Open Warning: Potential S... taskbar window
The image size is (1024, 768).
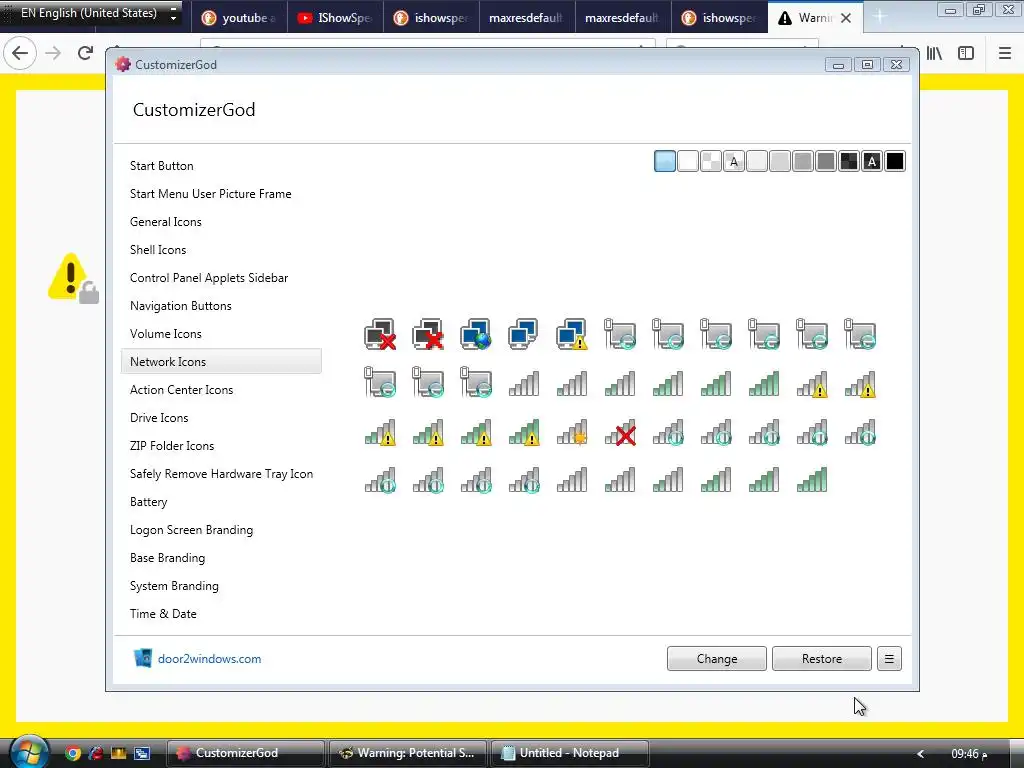tap(408, 753)
